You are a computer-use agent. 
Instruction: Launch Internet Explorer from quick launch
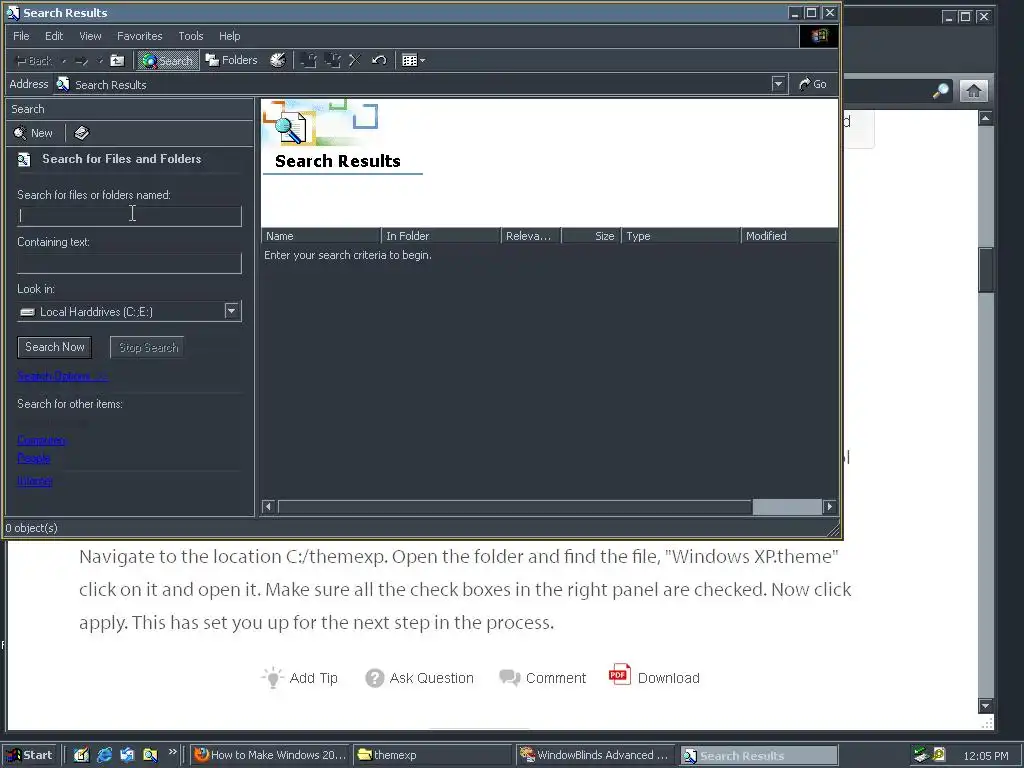point(104,755)
